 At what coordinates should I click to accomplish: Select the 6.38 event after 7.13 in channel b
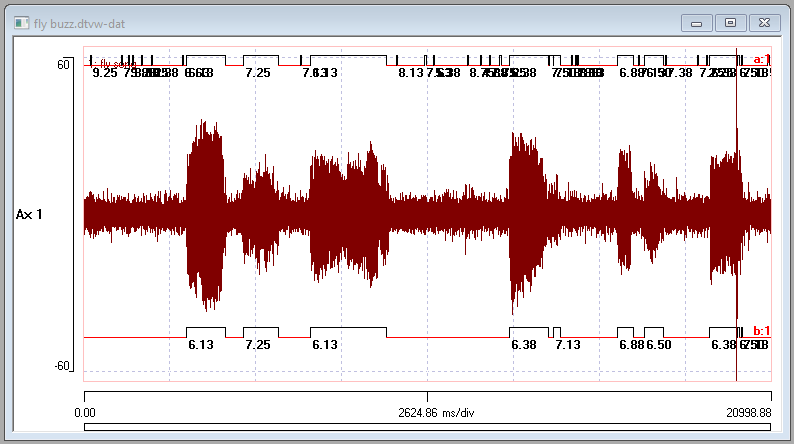pyautogui.click(x=724, y=345)
